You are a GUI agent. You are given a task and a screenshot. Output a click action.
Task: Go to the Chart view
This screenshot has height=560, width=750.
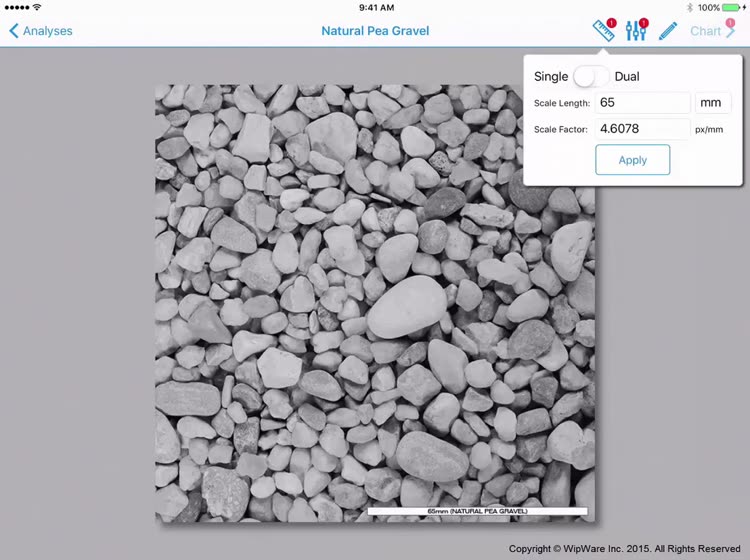pos(705,31)
